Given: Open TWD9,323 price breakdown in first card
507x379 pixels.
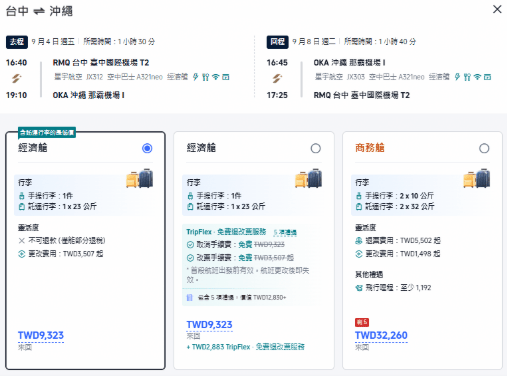Looking at the screenshot, I should [41, 335].
